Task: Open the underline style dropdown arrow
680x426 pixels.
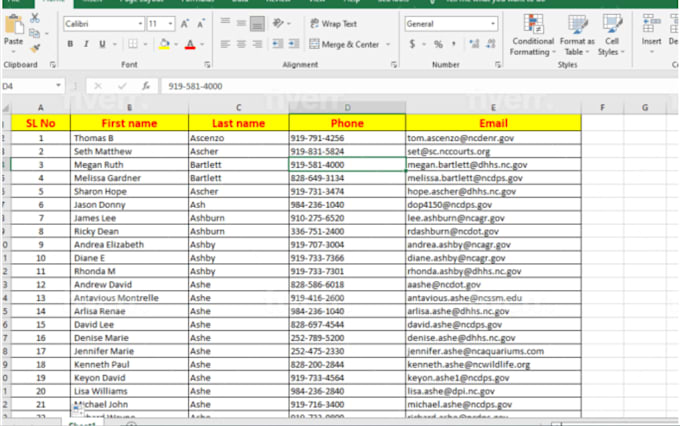Action: (x=115, y=44)
